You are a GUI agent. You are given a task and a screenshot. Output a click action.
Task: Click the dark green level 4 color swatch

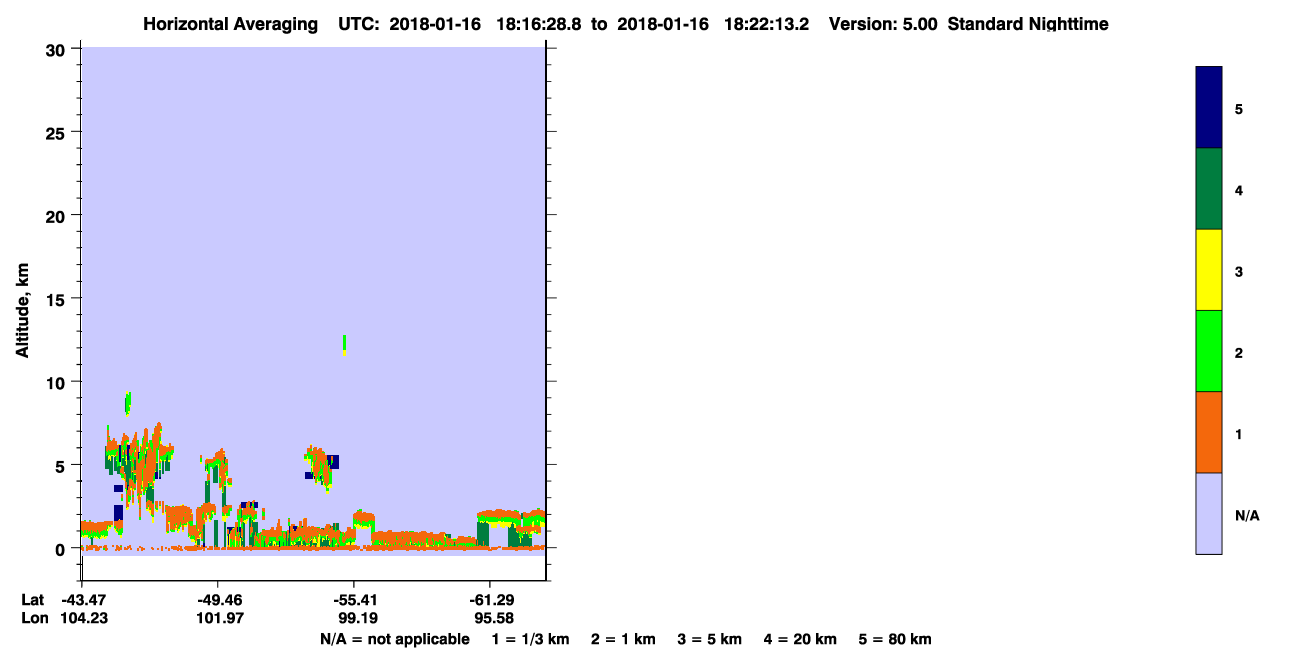(x=1209, y=189)
